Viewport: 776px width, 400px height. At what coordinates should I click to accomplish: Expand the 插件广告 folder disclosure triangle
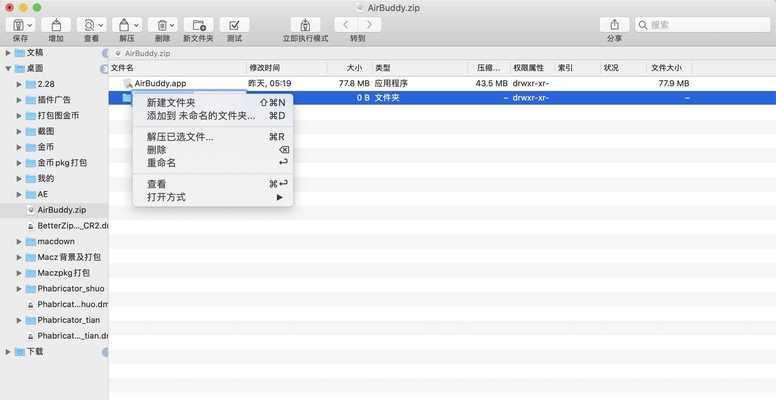tap(19, 100)
